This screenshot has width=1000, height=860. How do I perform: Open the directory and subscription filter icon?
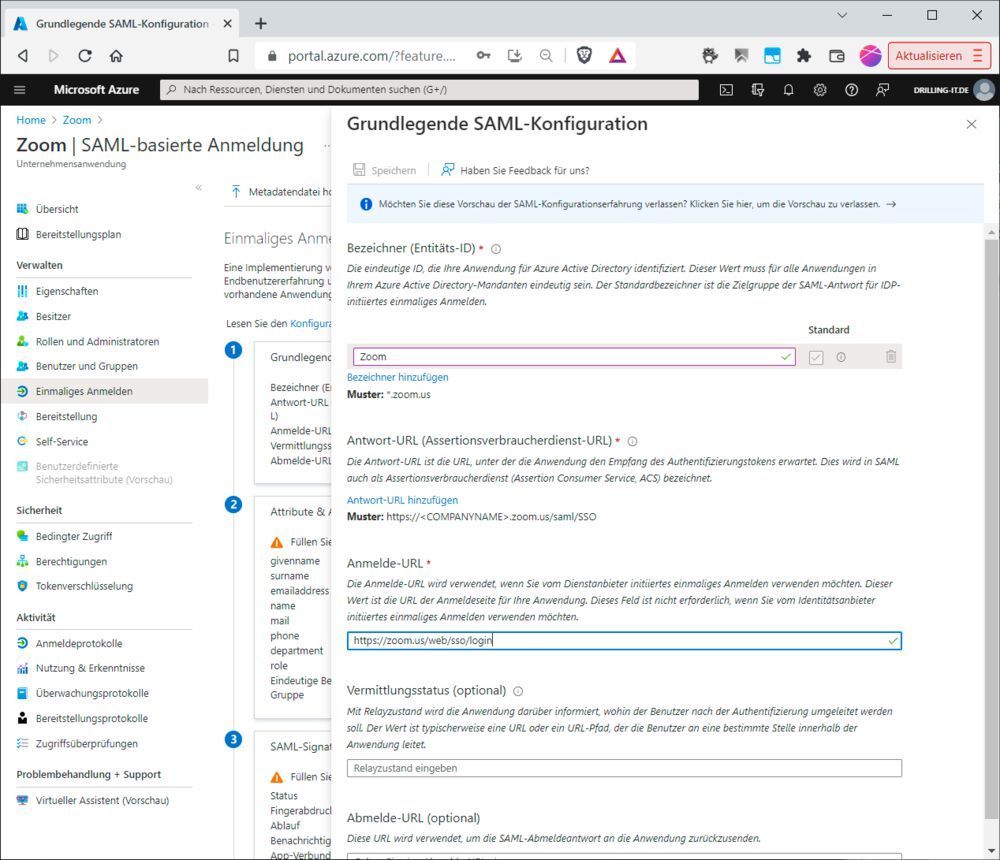pos(757,89)
